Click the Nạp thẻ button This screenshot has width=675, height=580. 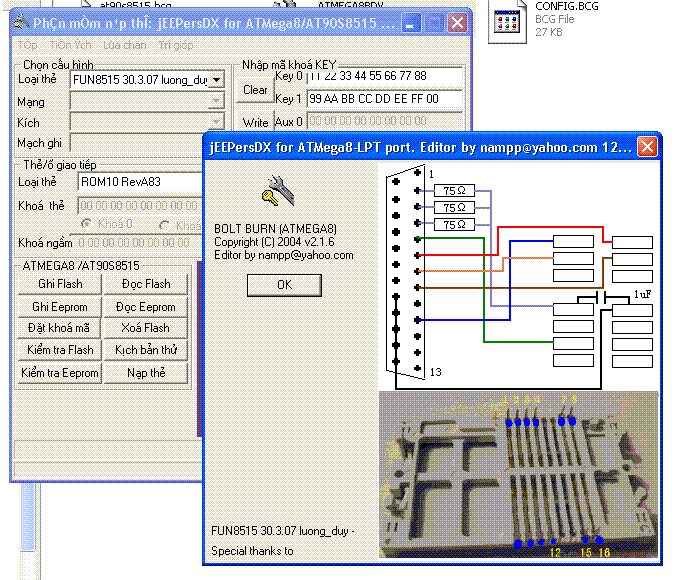tap(146, 373)
